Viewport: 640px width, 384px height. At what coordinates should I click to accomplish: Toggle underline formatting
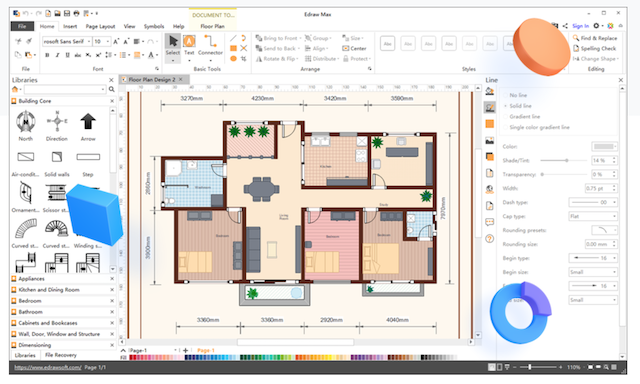[67, 55]
